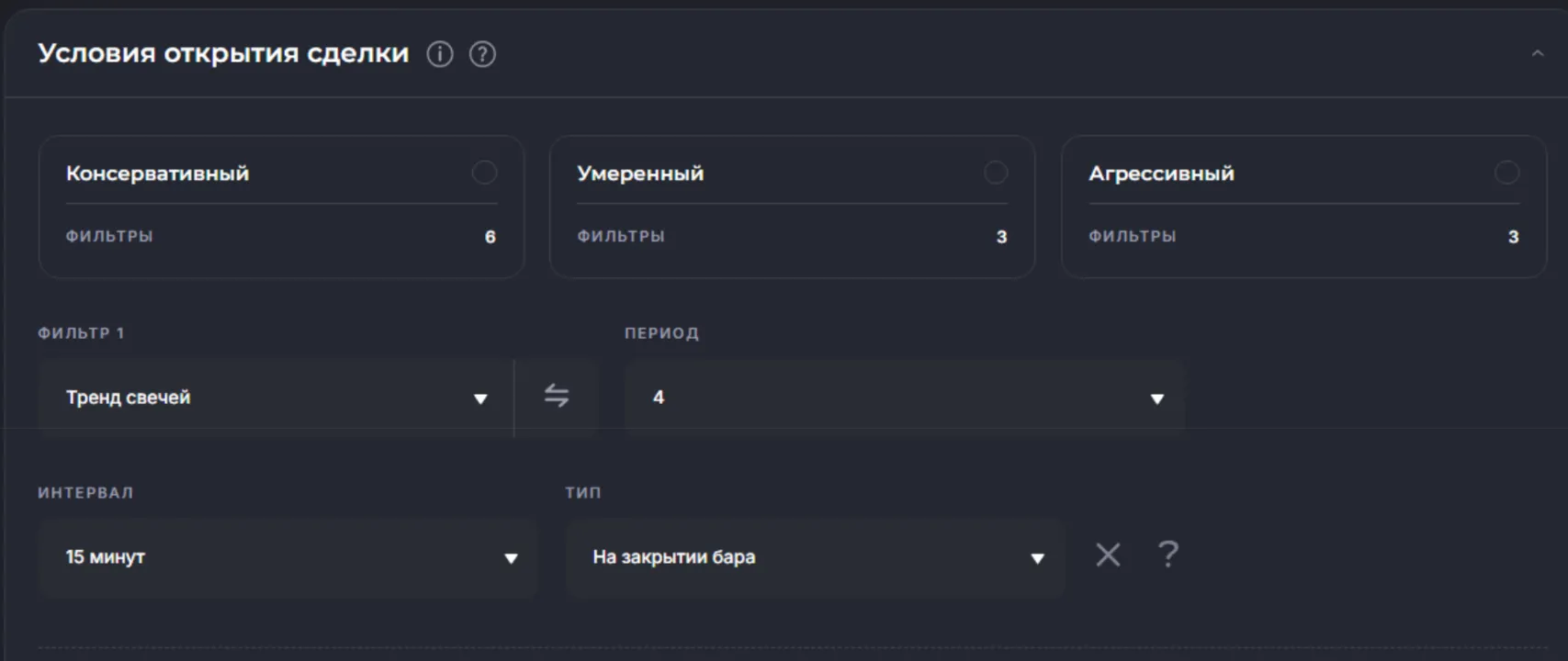
Task: Select the Умеренный radio button
Action: coord(996,173)
